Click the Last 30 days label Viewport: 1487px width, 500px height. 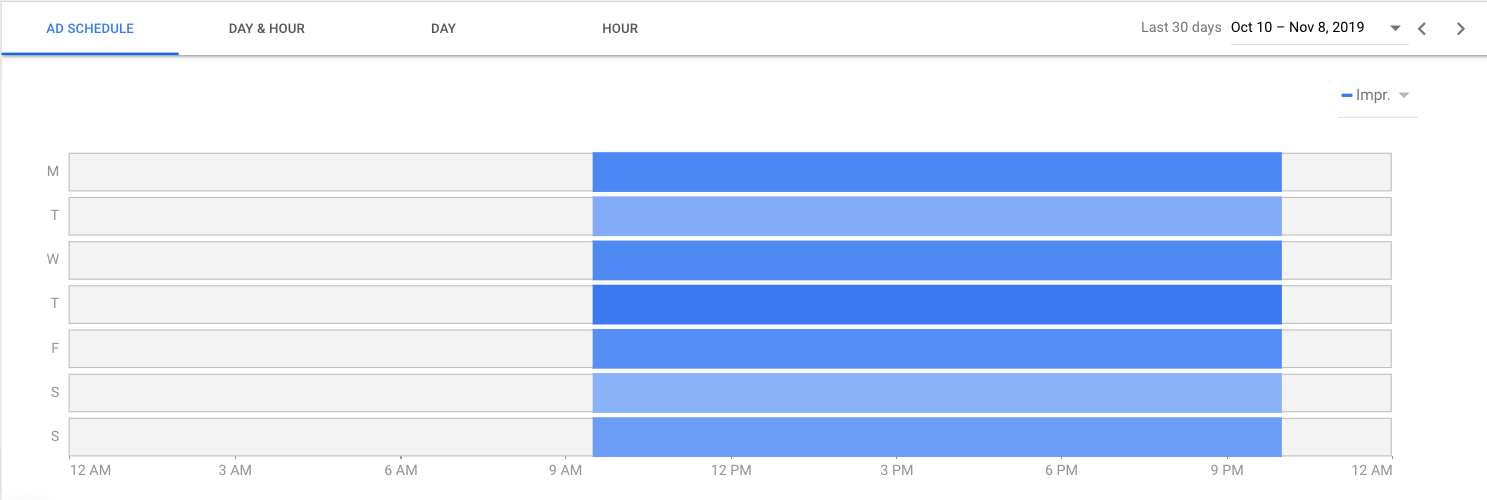(1181, 28)
